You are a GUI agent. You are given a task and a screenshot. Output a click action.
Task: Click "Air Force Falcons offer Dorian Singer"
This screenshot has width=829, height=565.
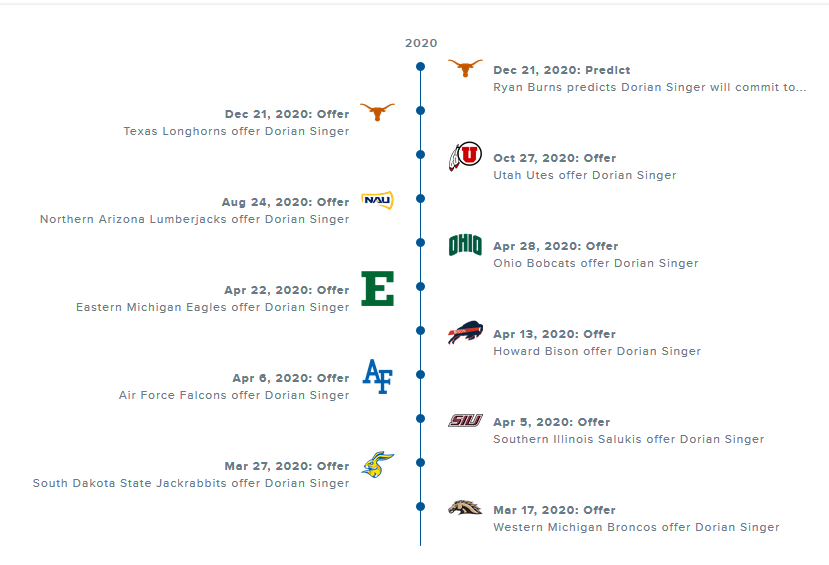coord(234,395)
